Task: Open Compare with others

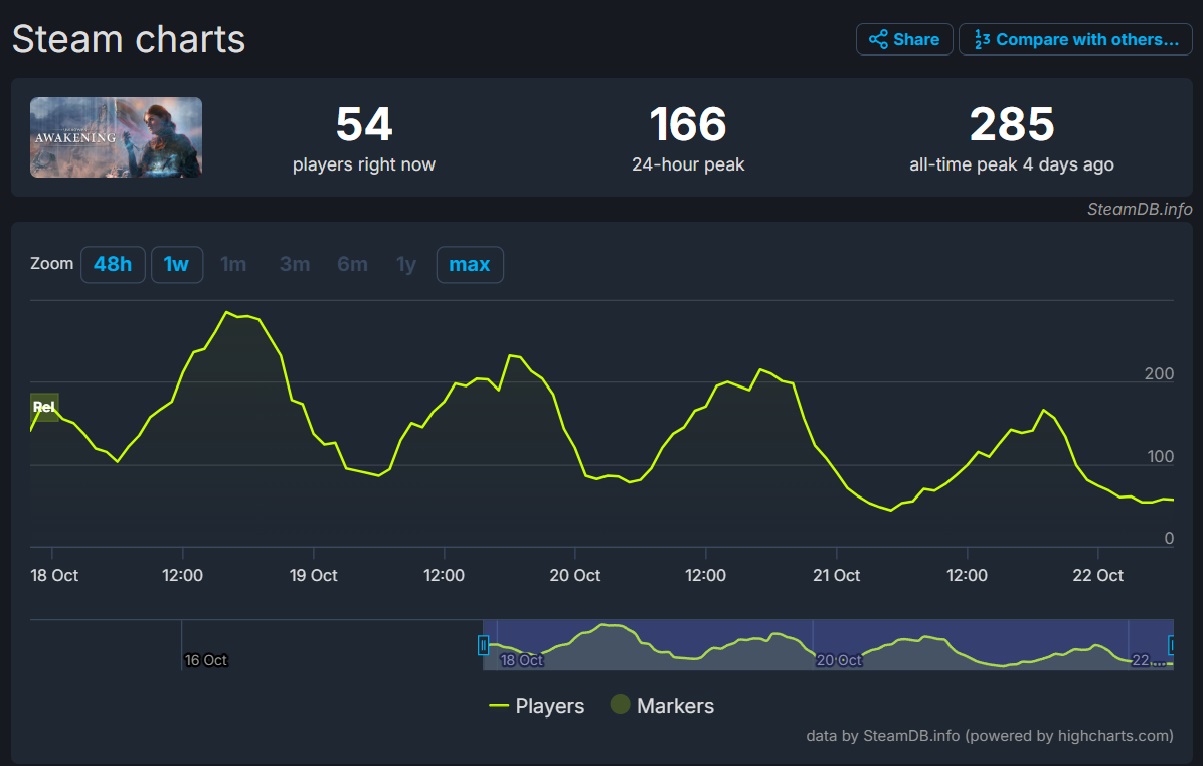Action: (x=1075, y=40)
